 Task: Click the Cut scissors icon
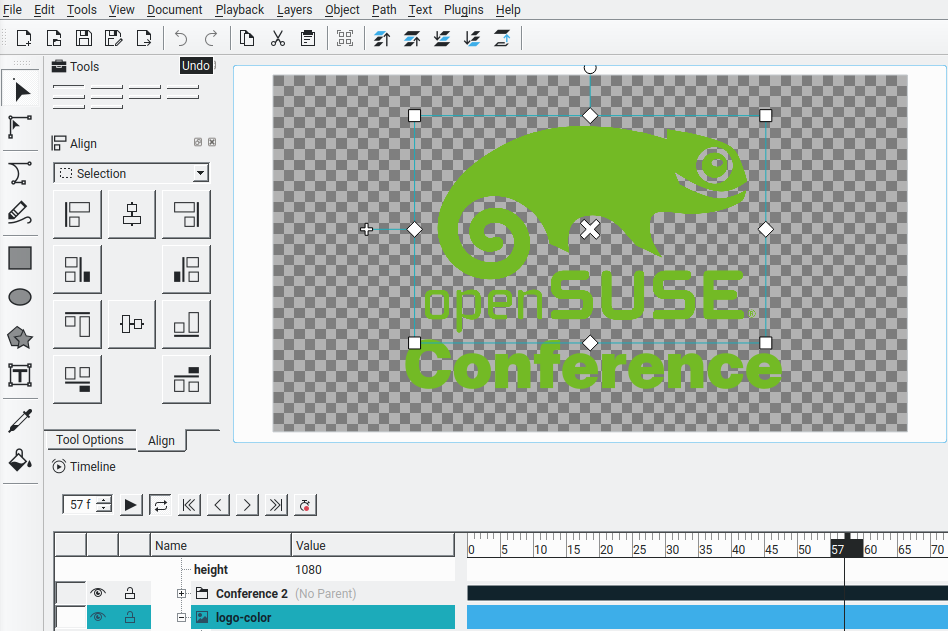278,38
